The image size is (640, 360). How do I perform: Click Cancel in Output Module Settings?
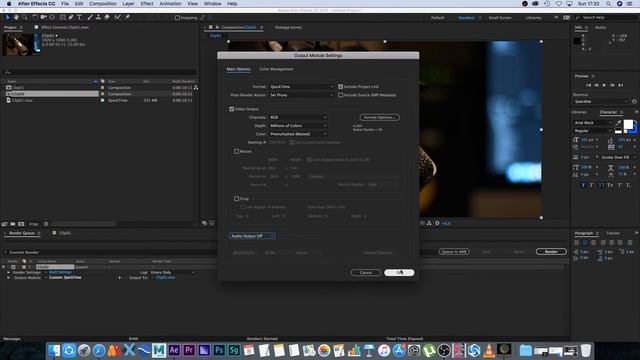[366, 273]
